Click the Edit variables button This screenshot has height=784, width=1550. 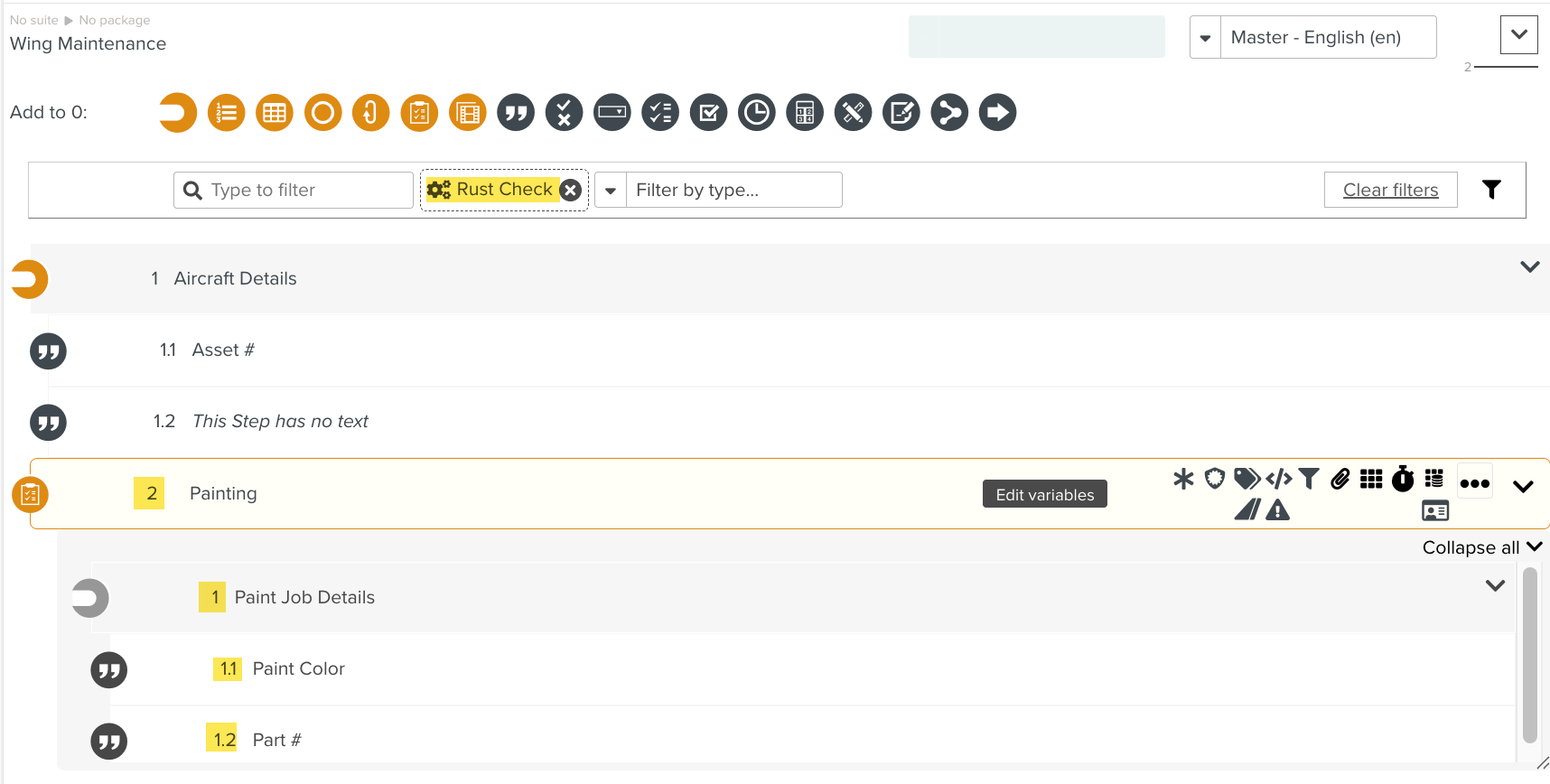click(1045, 494)
